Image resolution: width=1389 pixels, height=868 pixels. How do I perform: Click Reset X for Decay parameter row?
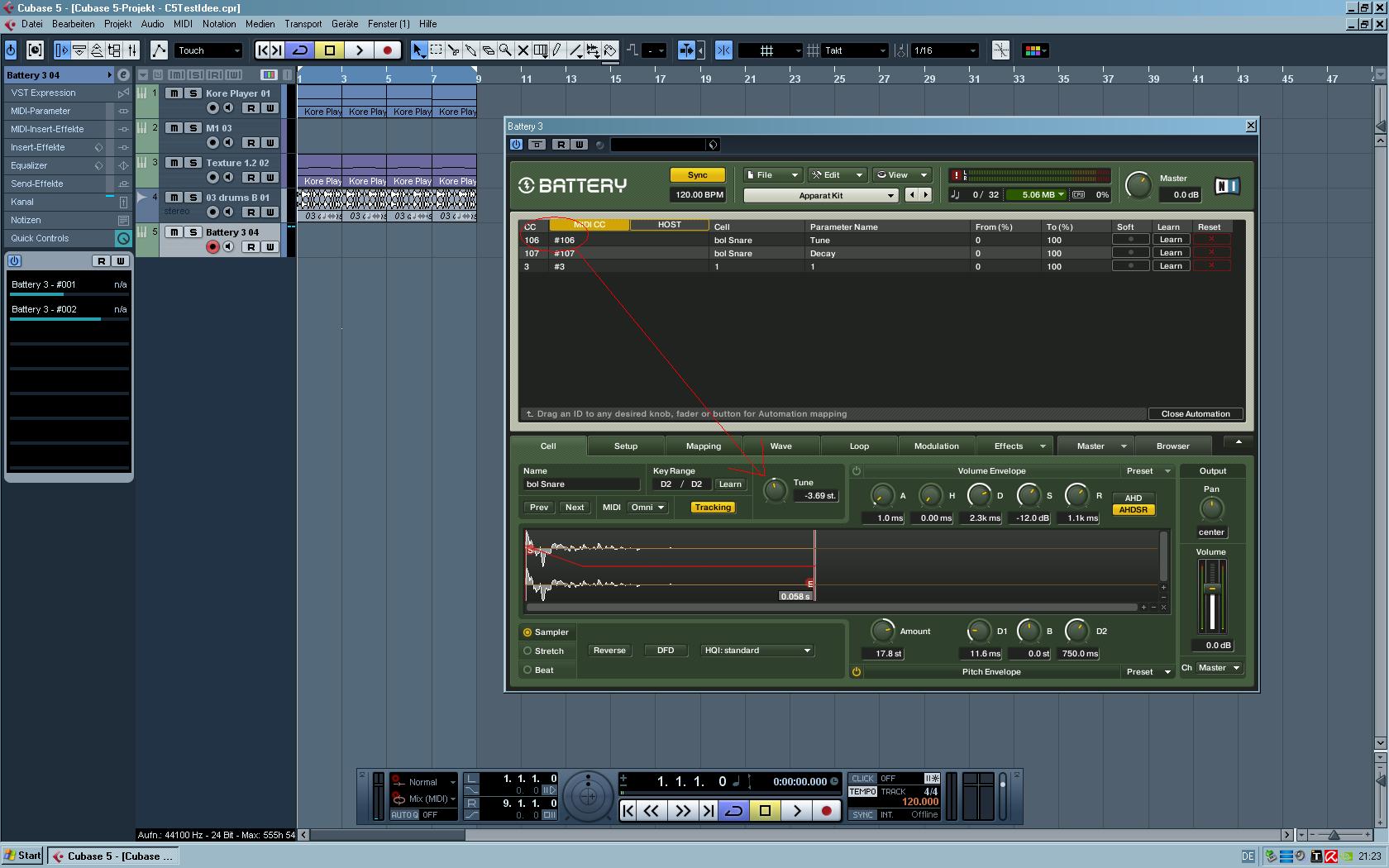tap(1211, 253)
